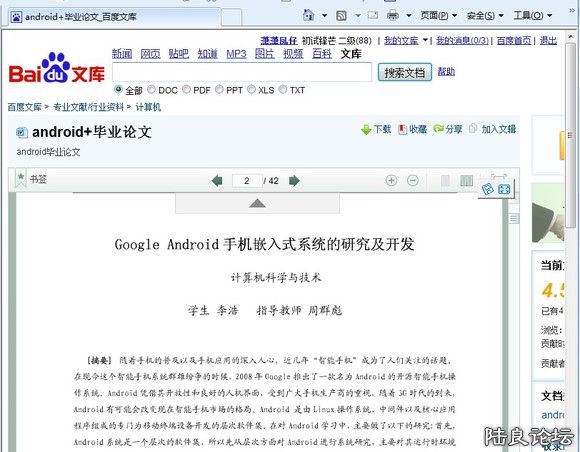Select the DOC radio button
This screenshot has width=580, height=452.
coord(151,89)
